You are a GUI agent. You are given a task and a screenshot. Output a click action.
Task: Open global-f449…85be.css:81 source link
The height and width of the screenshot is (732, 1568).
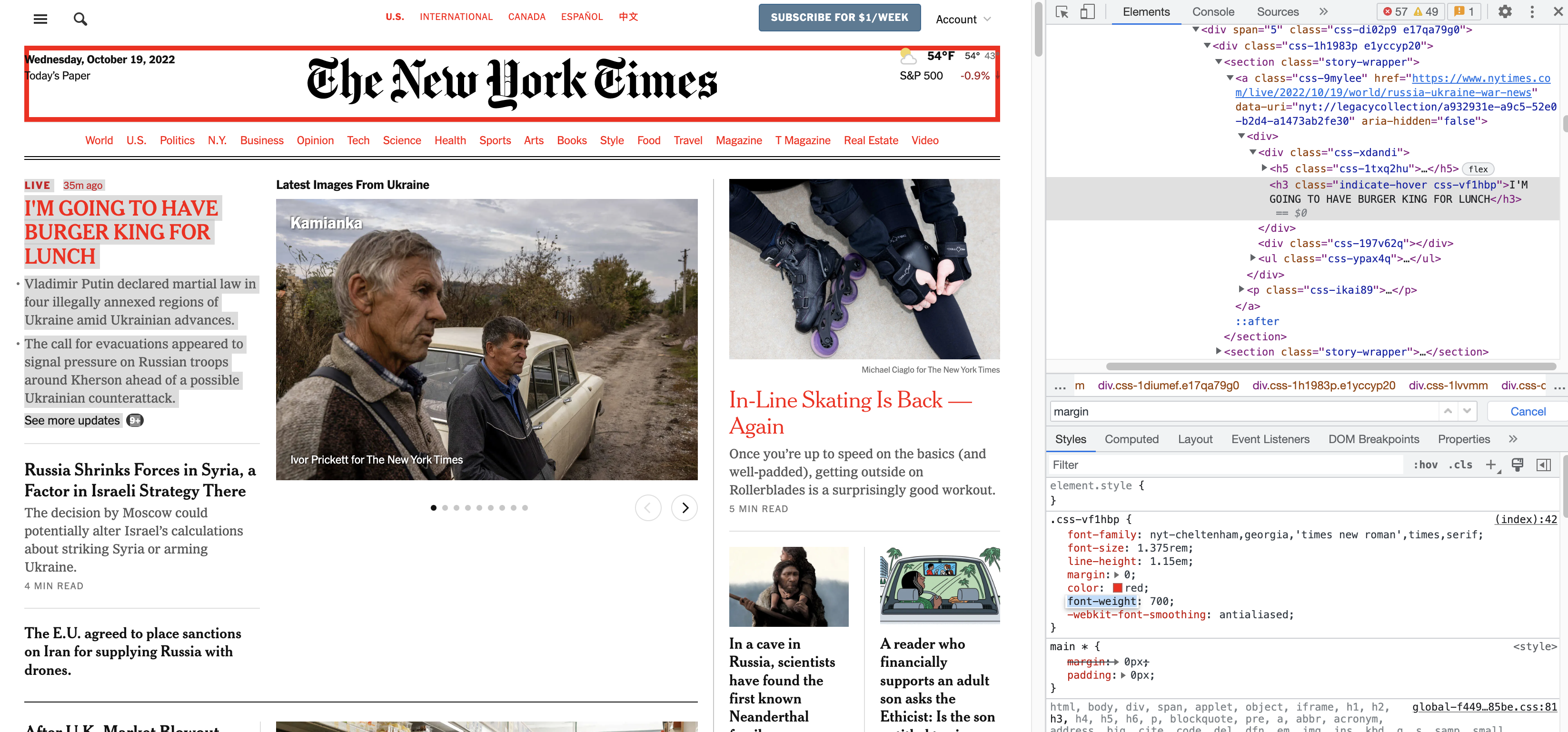[x=1485, y=706]
